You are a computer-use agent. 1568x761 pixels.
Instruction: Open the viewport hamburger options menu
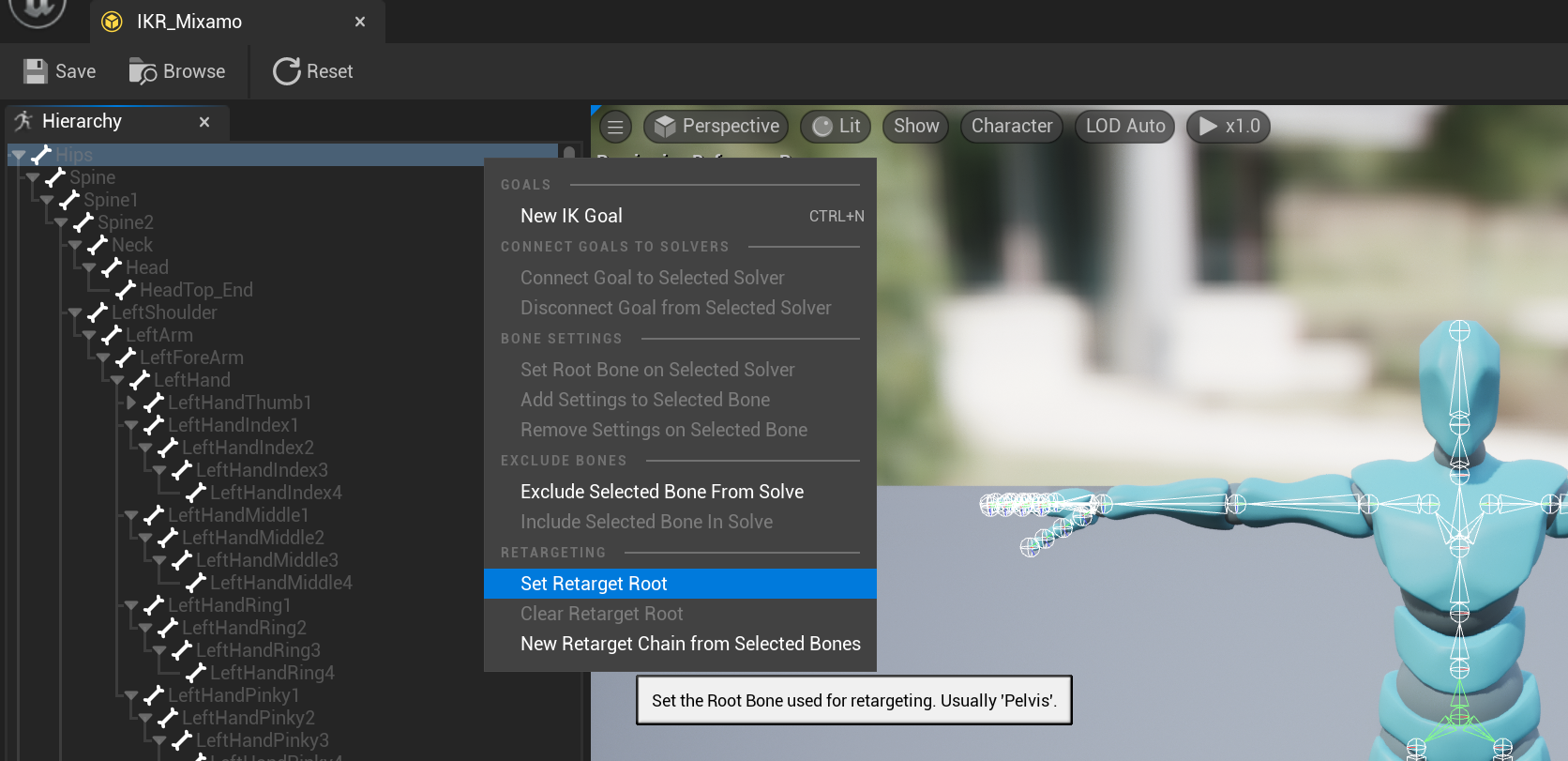[615, 127]
